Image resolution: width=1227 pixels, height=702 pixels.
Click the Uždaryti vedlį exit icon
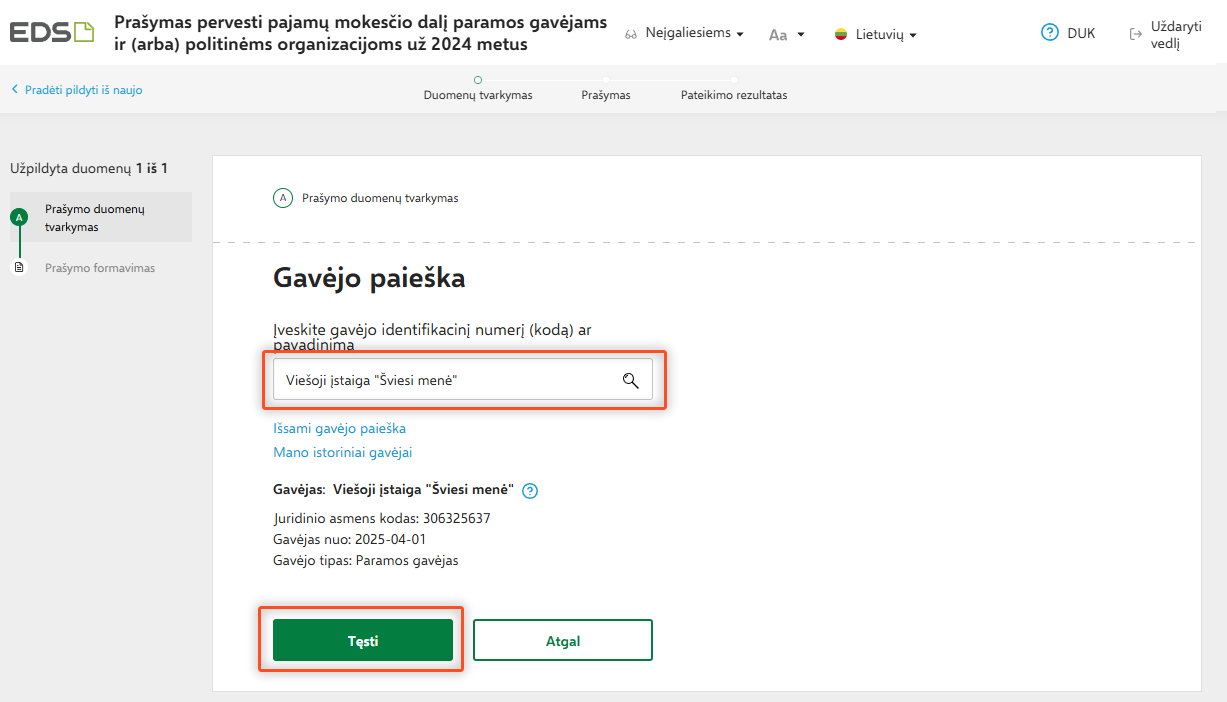(x=1135, y=34)
